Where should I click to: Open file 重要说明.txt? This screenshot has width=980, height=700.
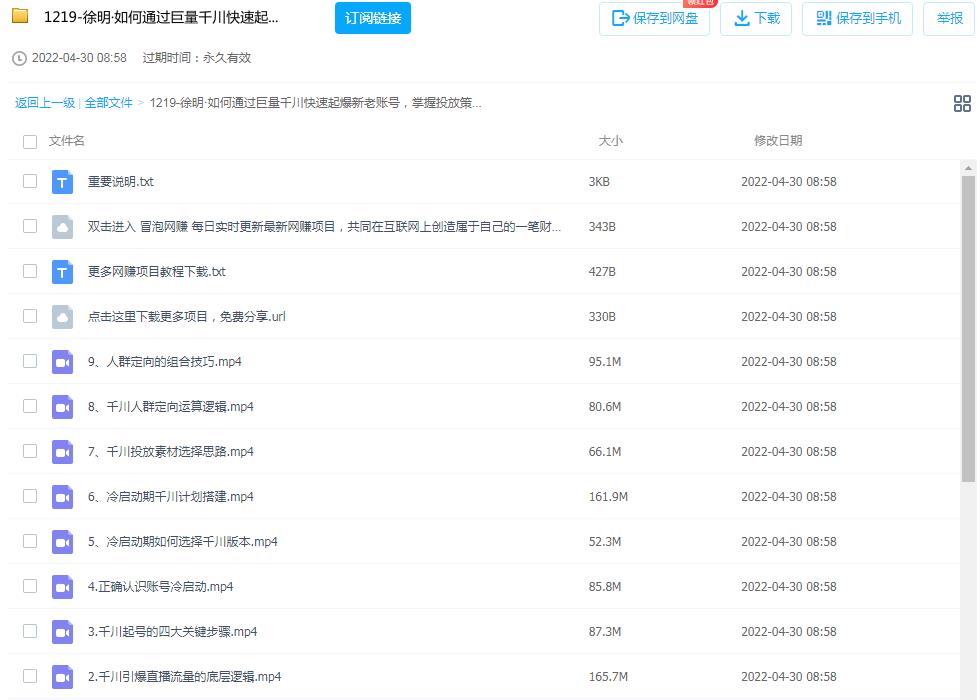[121, 182]
